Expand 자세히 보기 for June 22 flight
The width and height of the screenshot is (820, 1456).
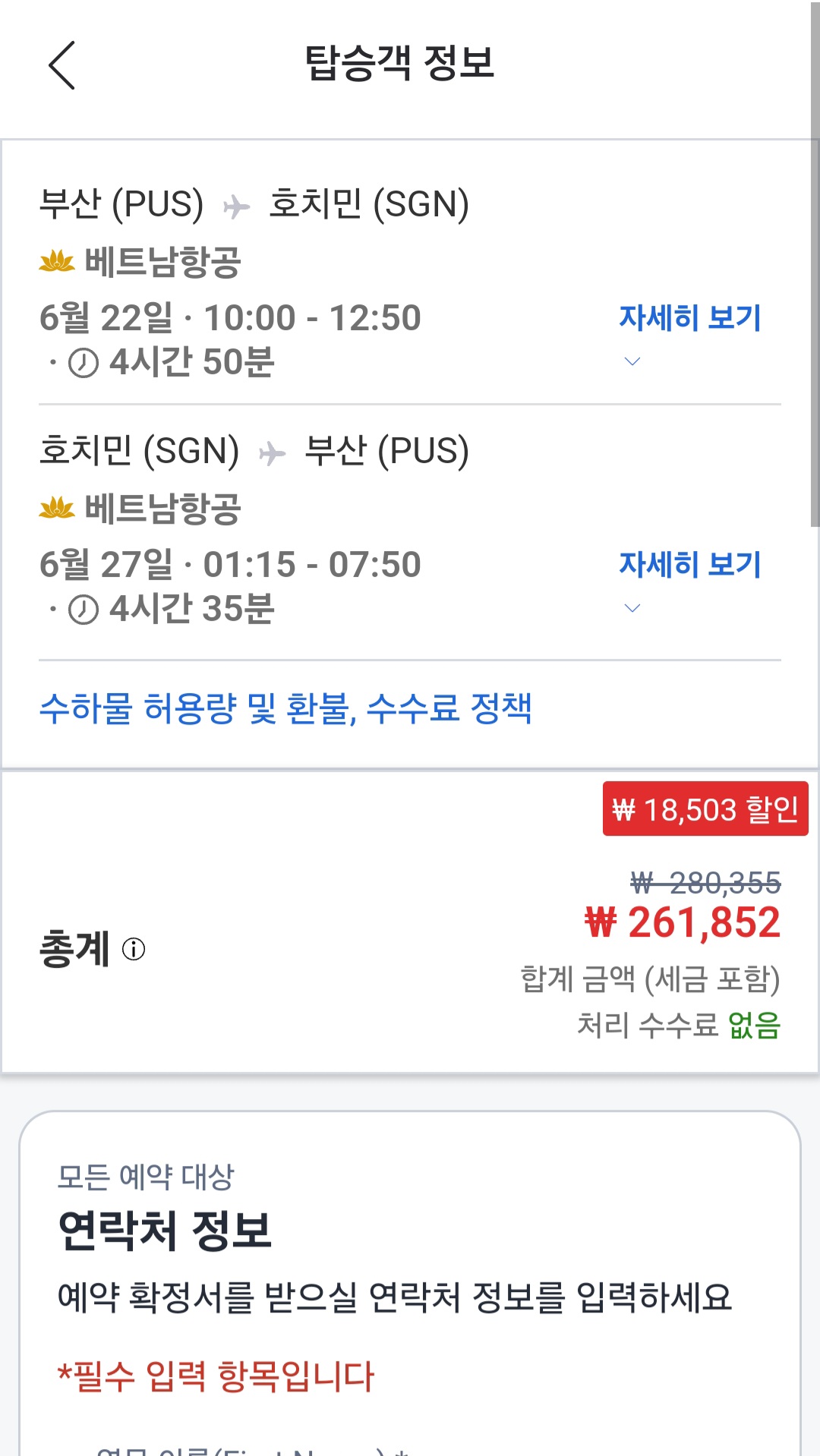(x=689, y=317)
